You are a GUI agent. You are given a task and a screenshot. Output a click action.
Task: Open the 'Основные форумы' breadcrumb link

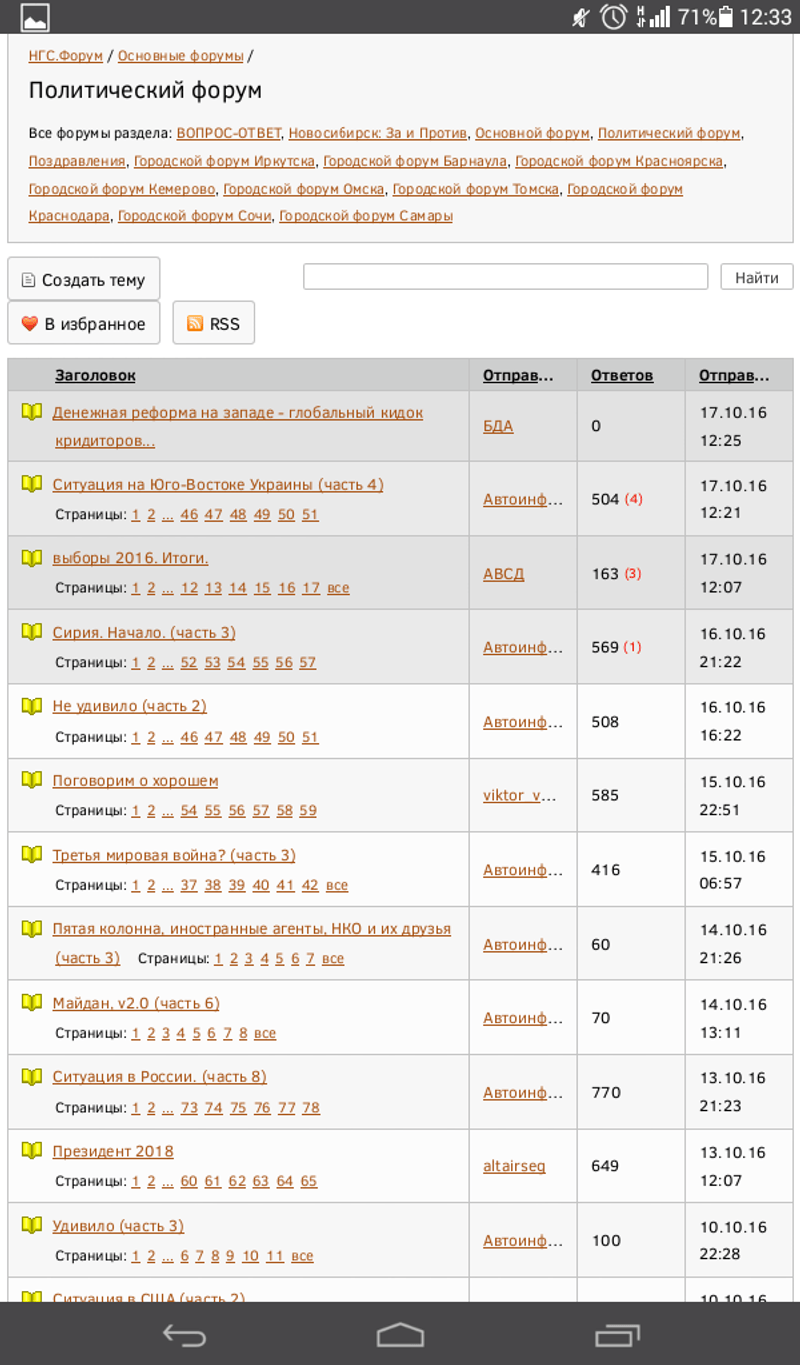coord(180,56)
